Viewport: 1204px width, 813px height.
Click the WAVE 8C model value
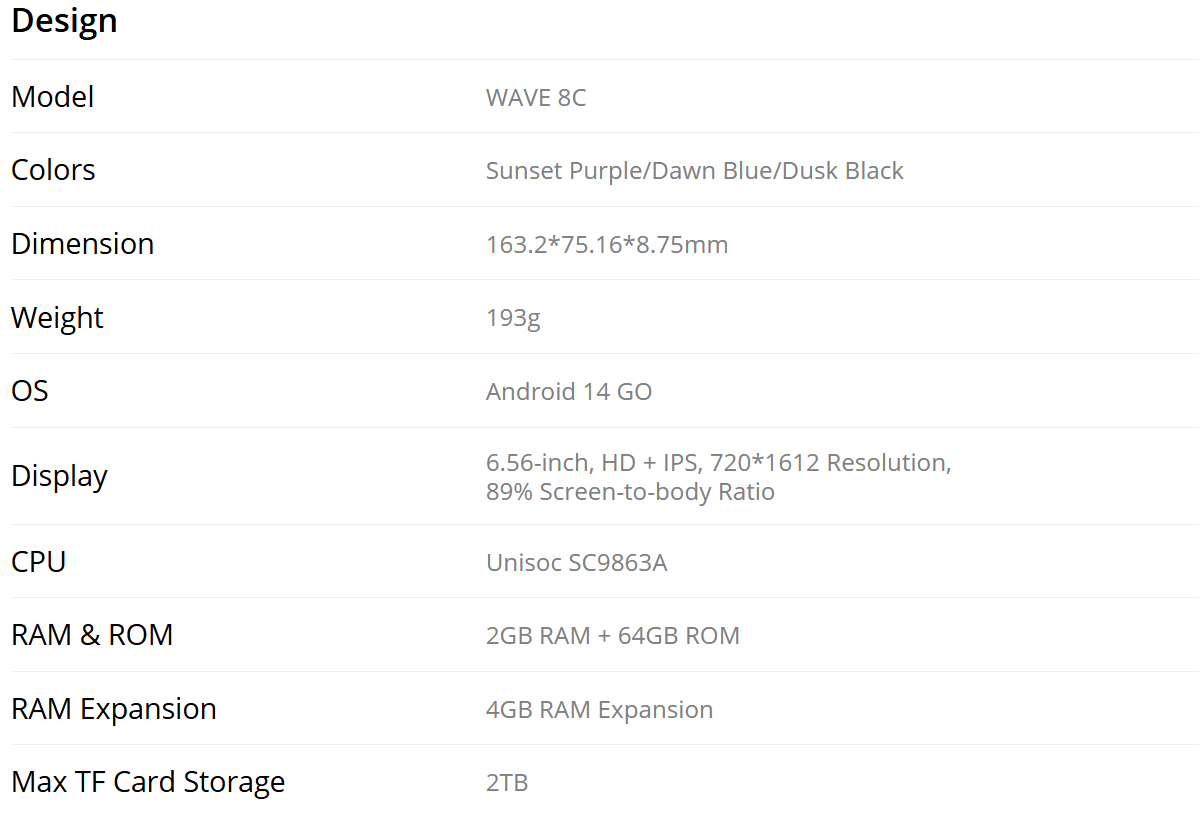[536, 98]
